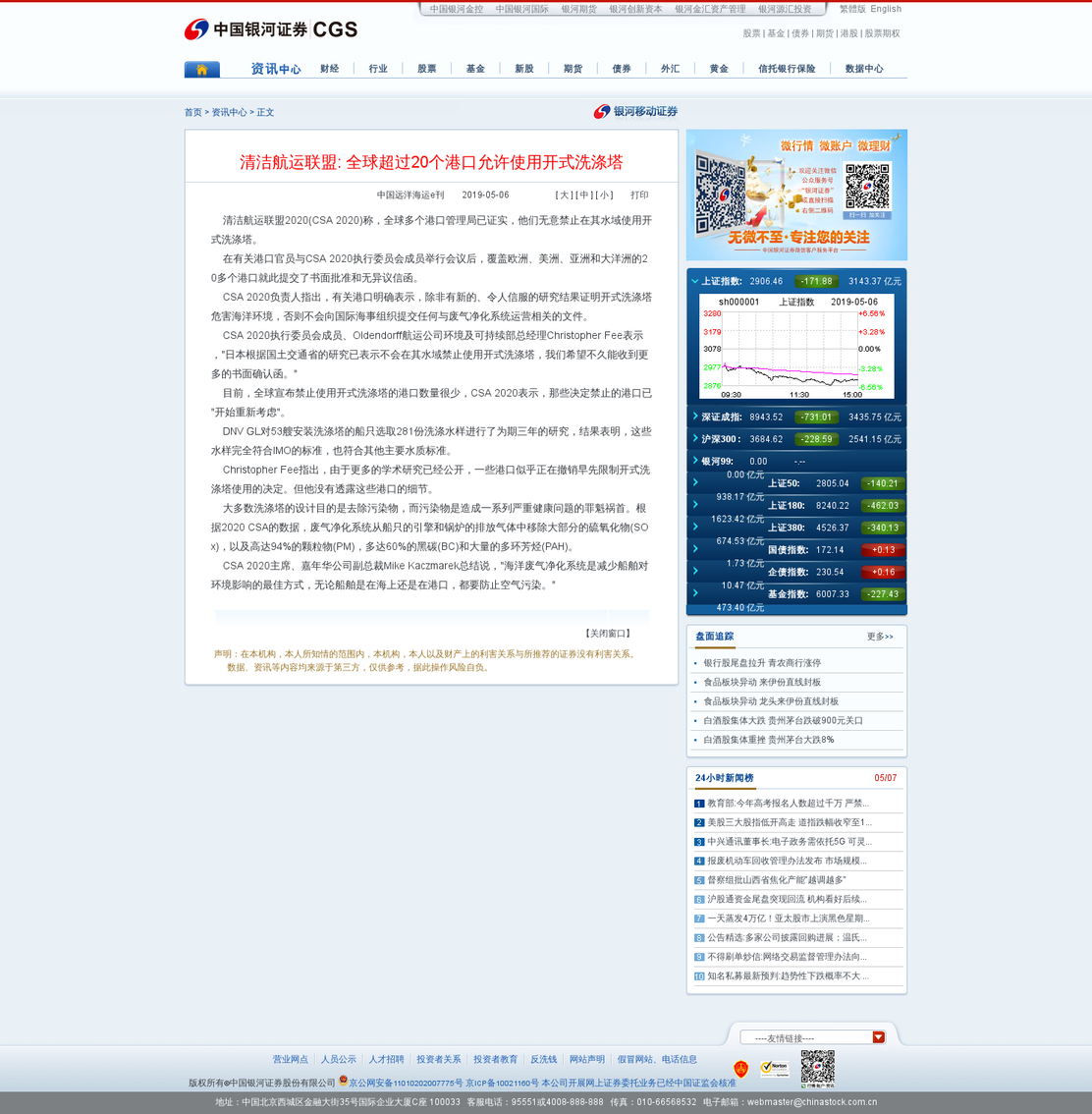Viewport: 1092px width, 1114px height.
Task: Open news 白酒股集体大跌 贵州茅台跌破900元关口
Action: (783, 720)
